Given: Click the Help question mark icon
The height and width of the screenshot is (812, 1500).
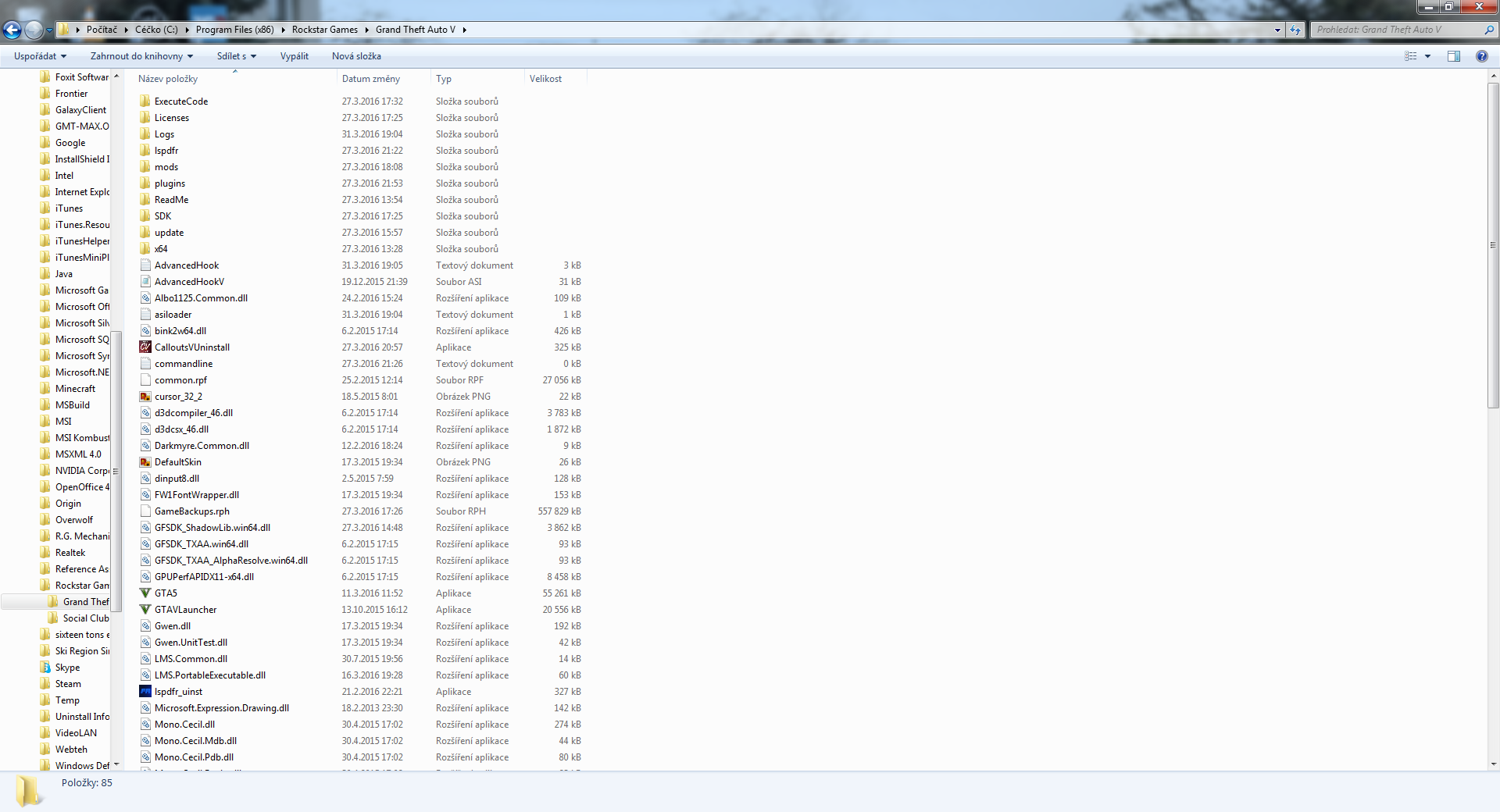Looking at the screenshot, I should point(1481,56).
